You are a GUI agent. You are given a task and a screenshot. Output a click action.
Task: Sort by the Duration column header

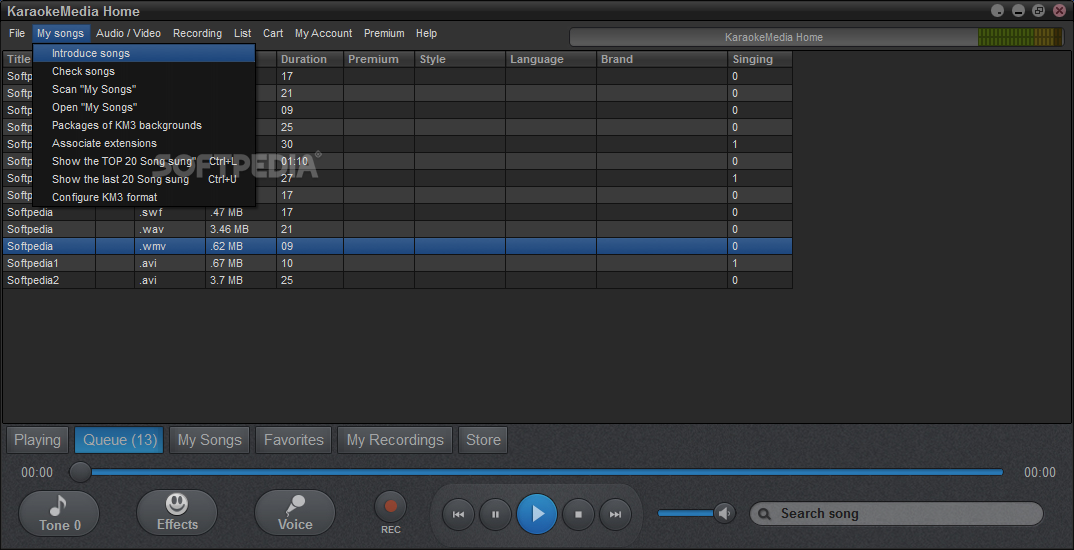click(x=310, y=60)
